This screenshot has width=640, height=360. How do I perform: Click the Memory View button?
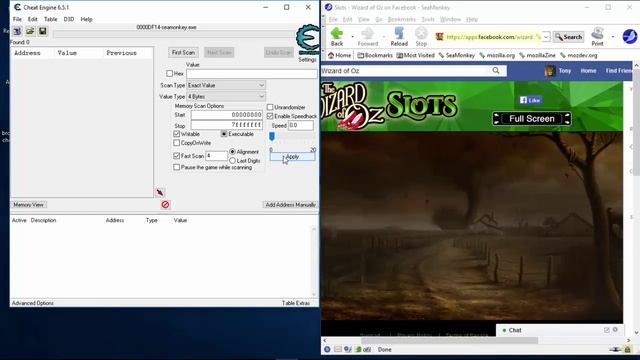[x=28, y=204]
